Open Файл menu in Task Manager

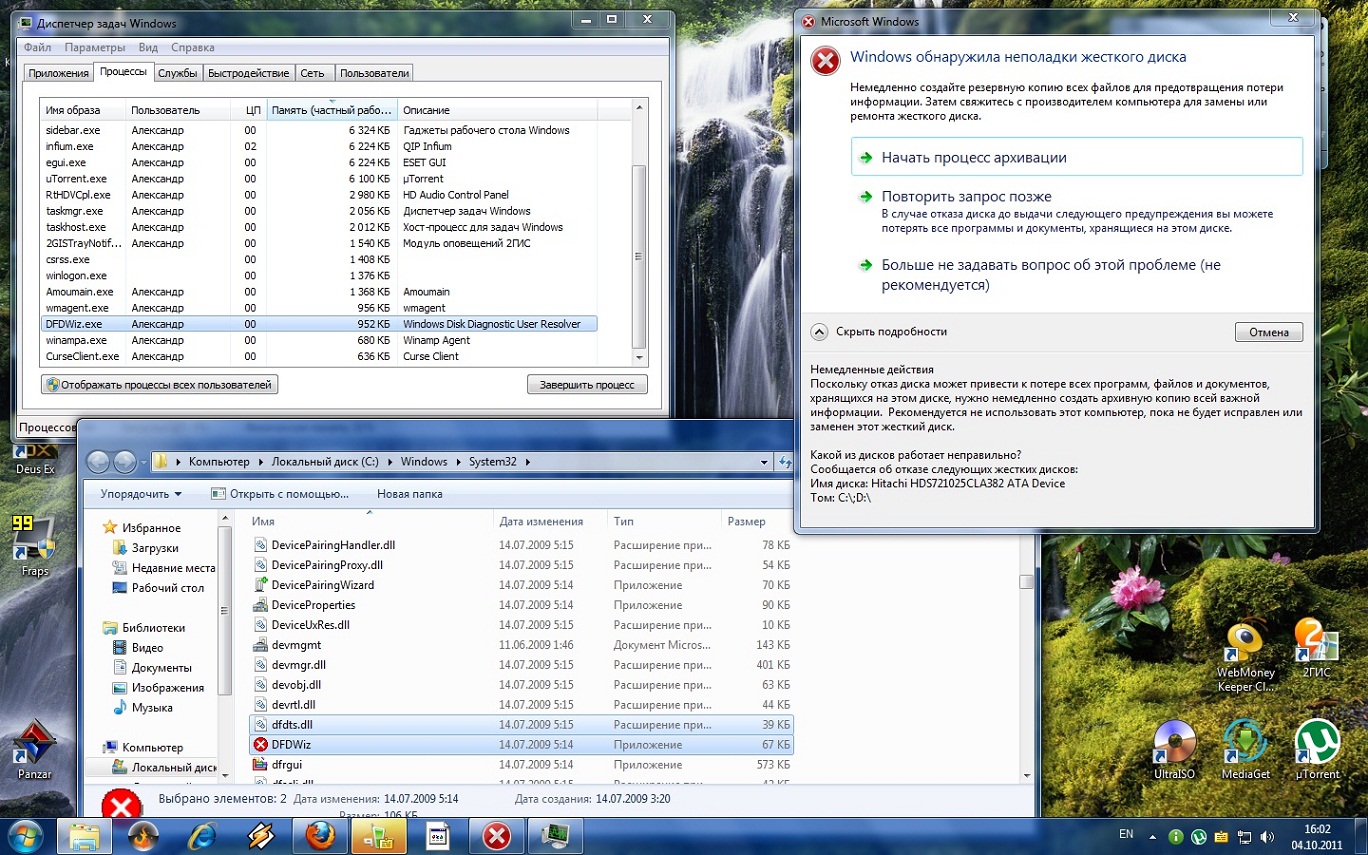pos(38,47)
